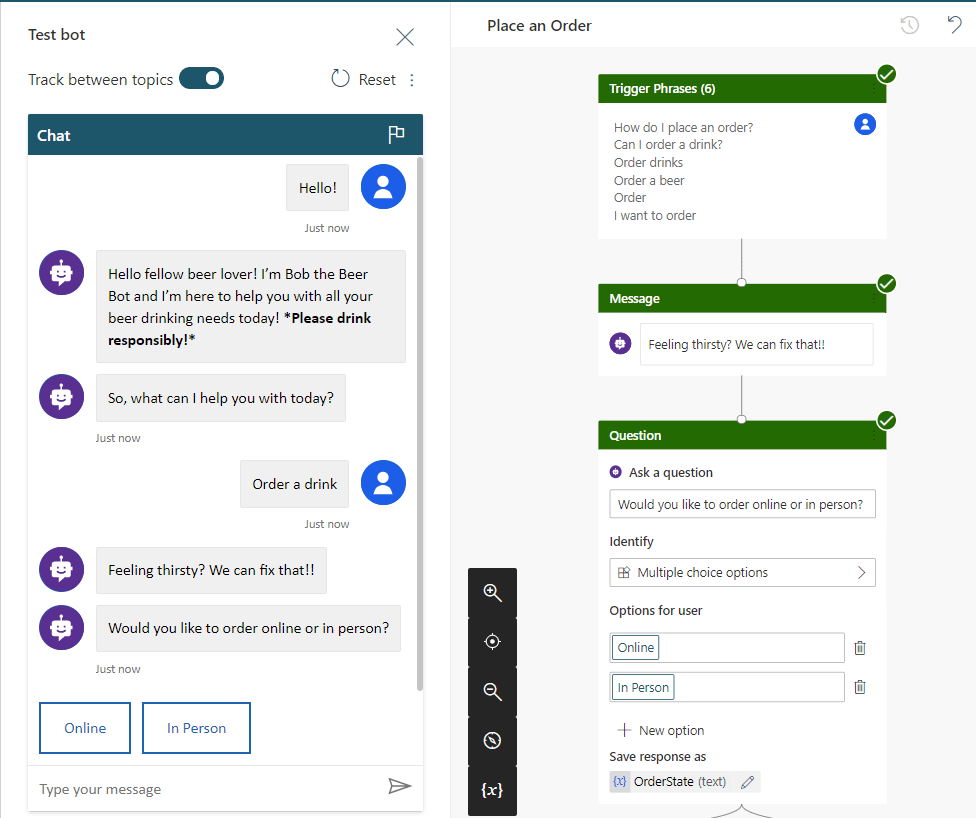Add a New option to question
This screenshot has height=818, width=976.
tap(660, 730)
